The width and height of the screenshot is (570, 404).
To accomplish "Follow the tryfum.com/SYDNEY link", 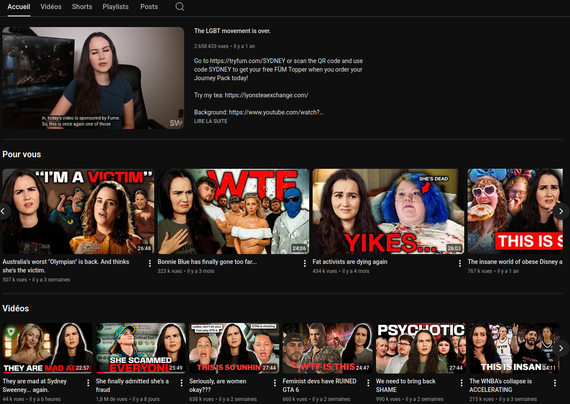I will (x=248, y=61).
